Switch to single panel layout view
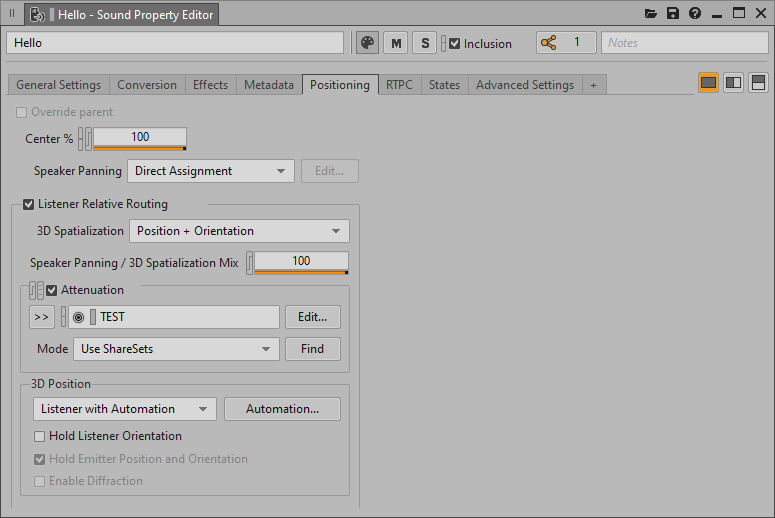Image resolution: width=775 pixels, height=518 pixels. pyautogui.click(x=708, y=83)
